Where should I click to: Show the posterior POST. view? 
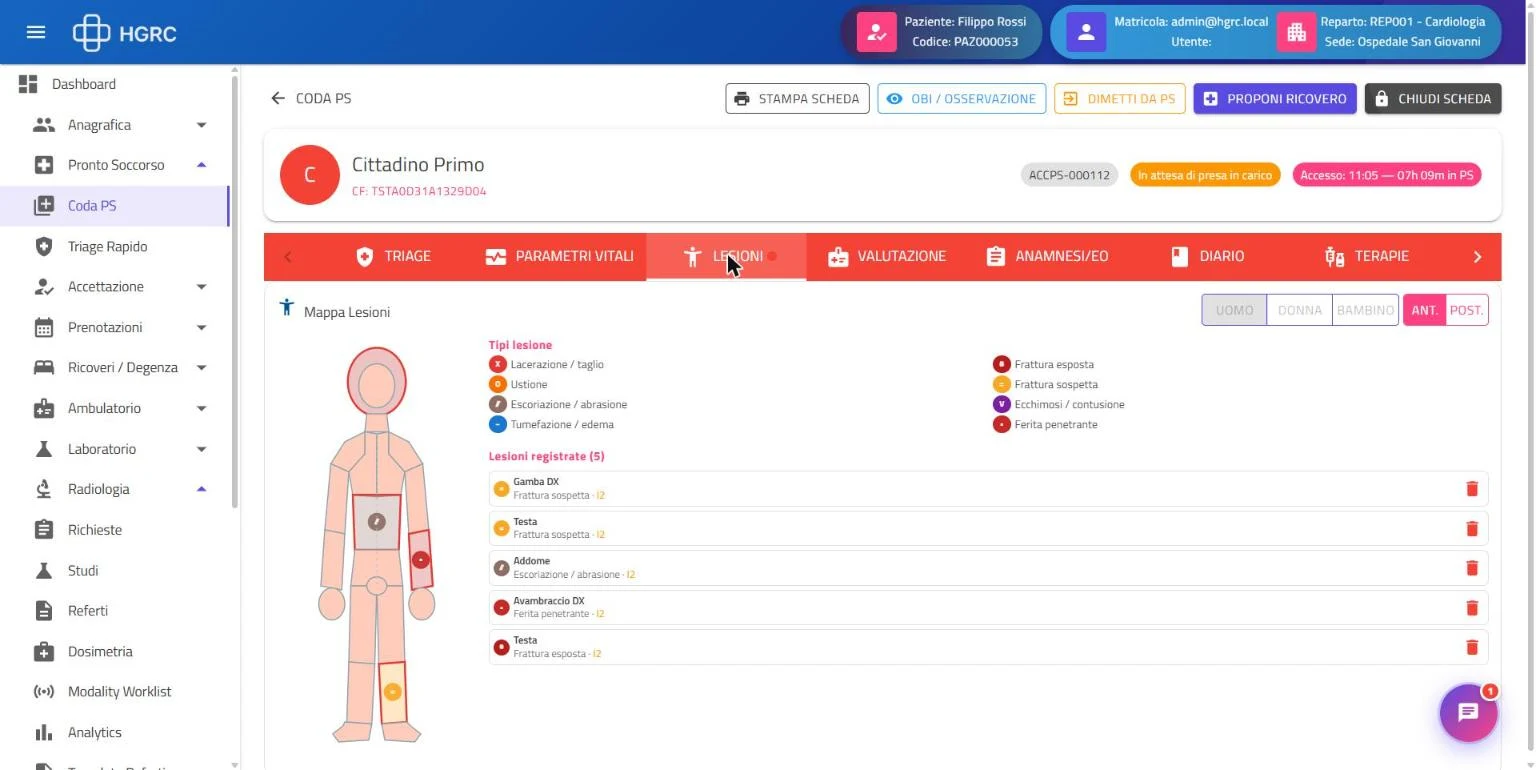point(1467,310)
